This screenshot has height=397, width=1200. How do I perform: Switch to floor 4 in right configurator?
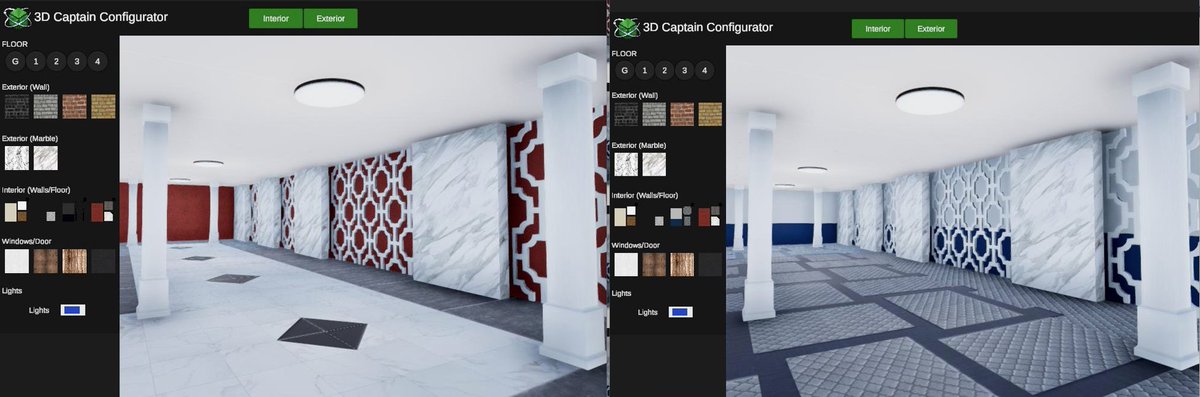704,70
